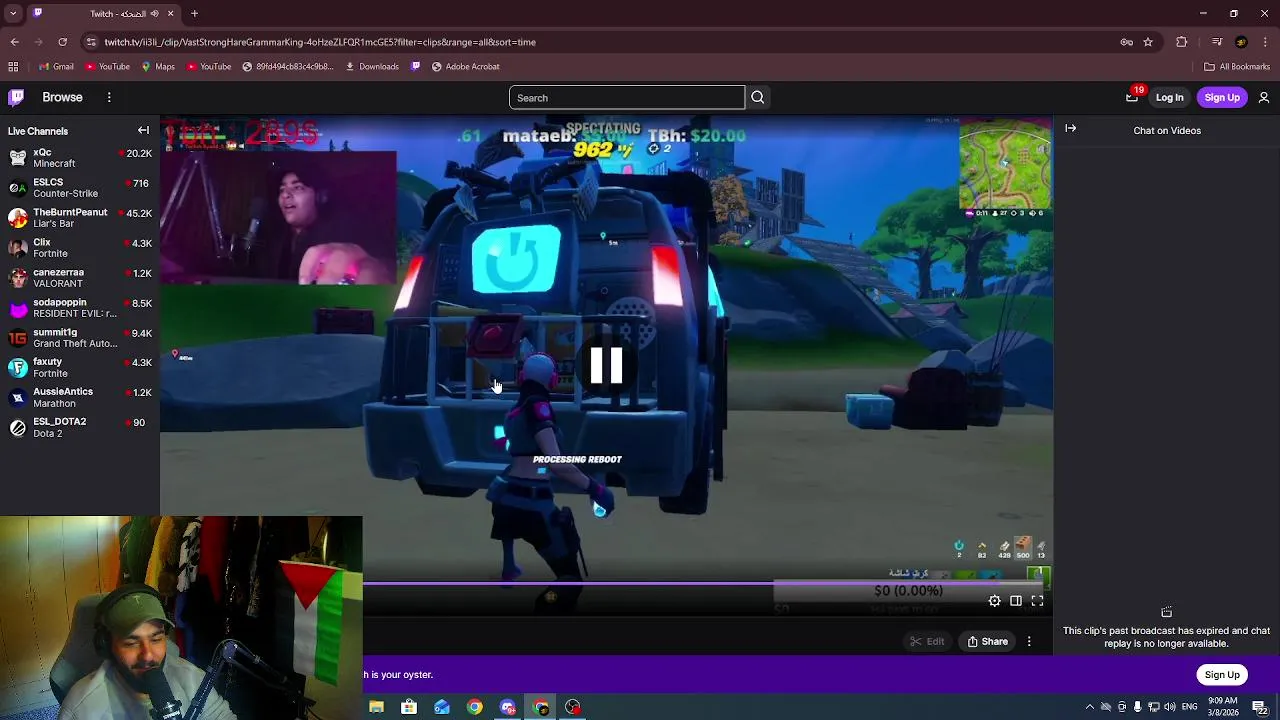Open summit1g's Grand Theft Auto channel
The height and width of the screenshot is (720, 1280).
(80, 338)
